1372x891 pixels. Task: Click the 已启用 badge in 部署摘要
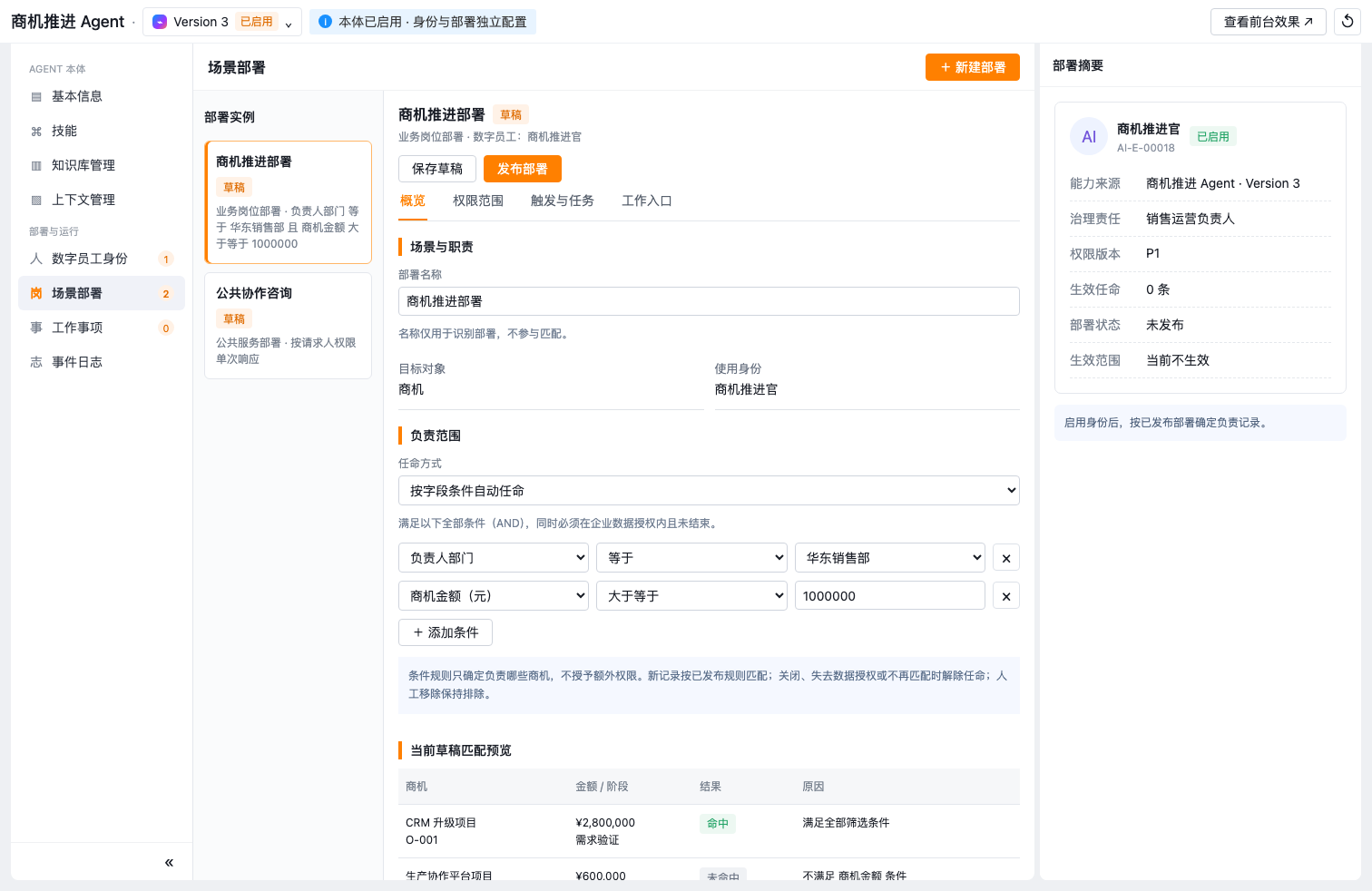pos(1213,137)
